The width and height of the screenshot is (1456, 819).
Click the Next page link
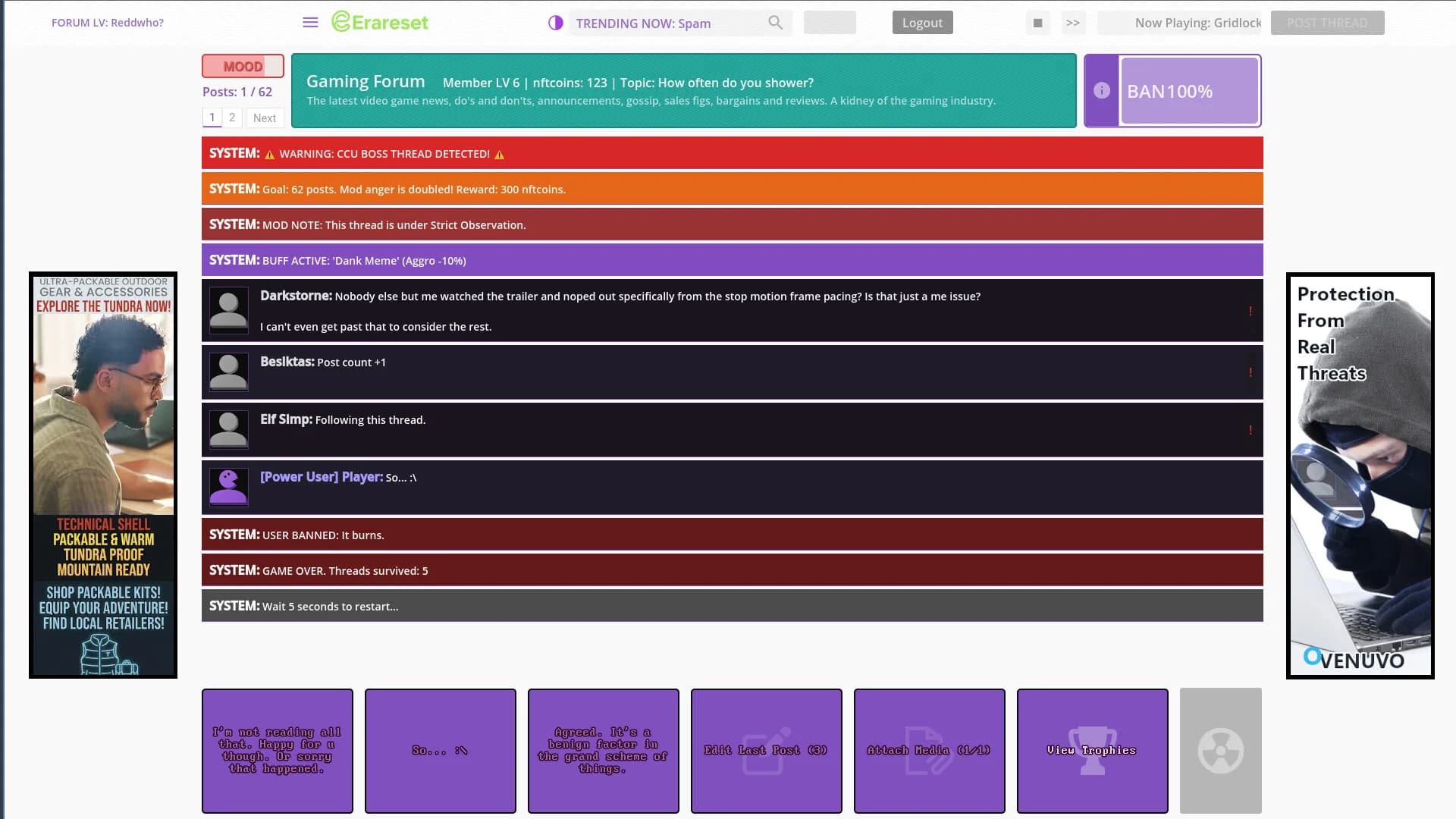pos(265,118)
